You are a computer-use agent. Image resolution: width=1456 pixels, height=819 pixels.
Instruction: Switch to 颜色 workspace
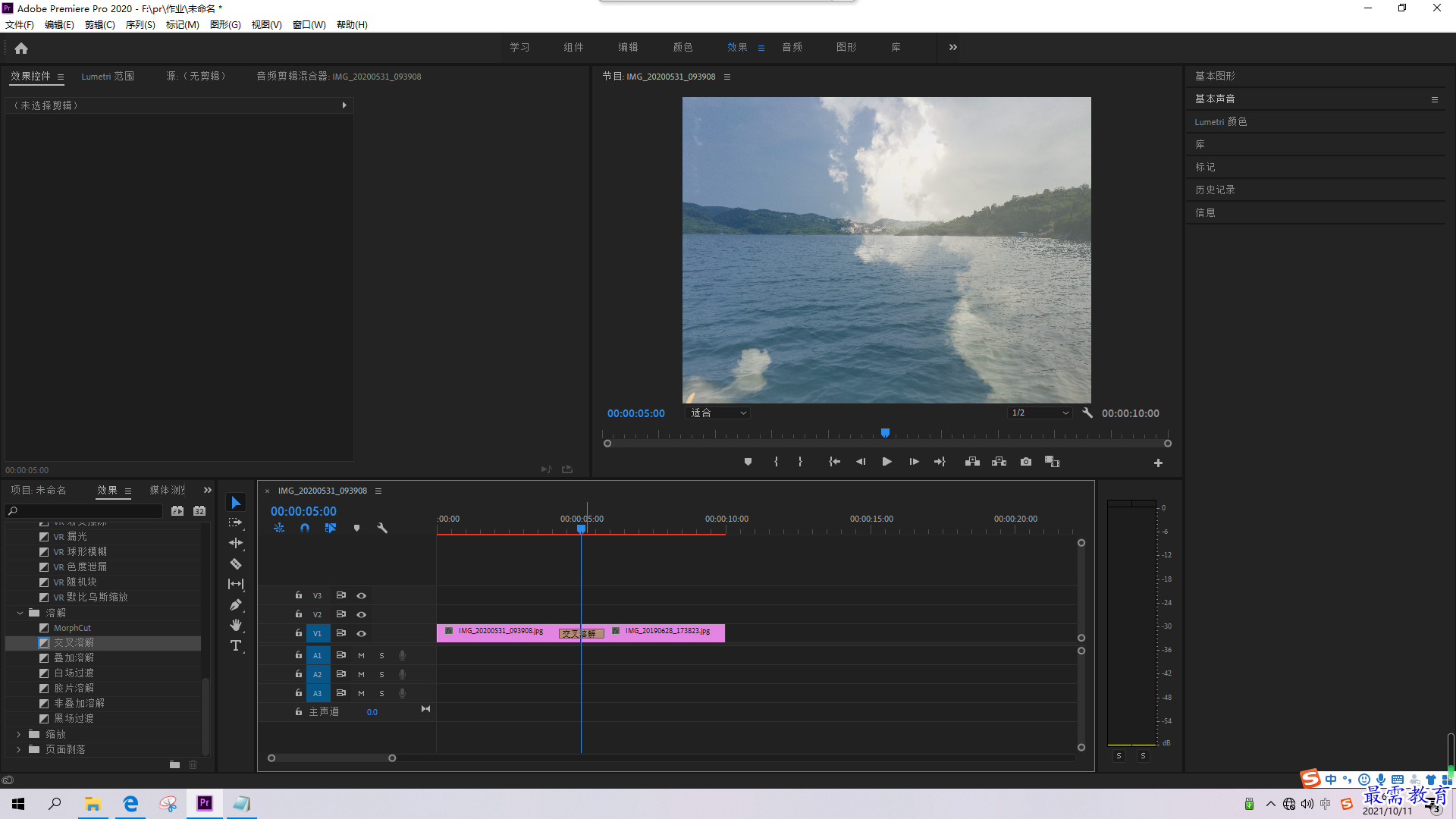682,47
